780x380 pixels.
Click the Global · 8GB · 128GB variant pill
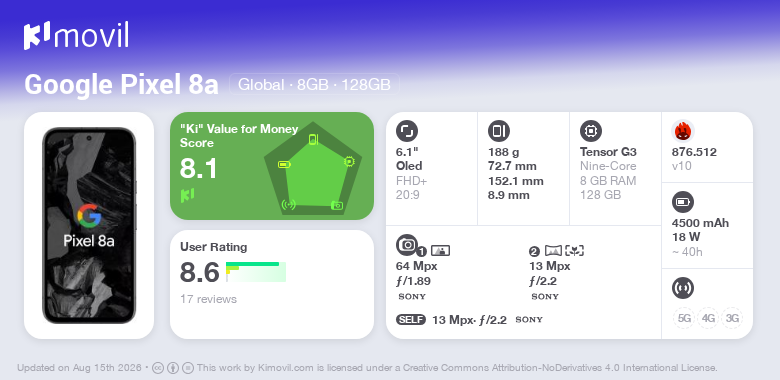(314, 85)
